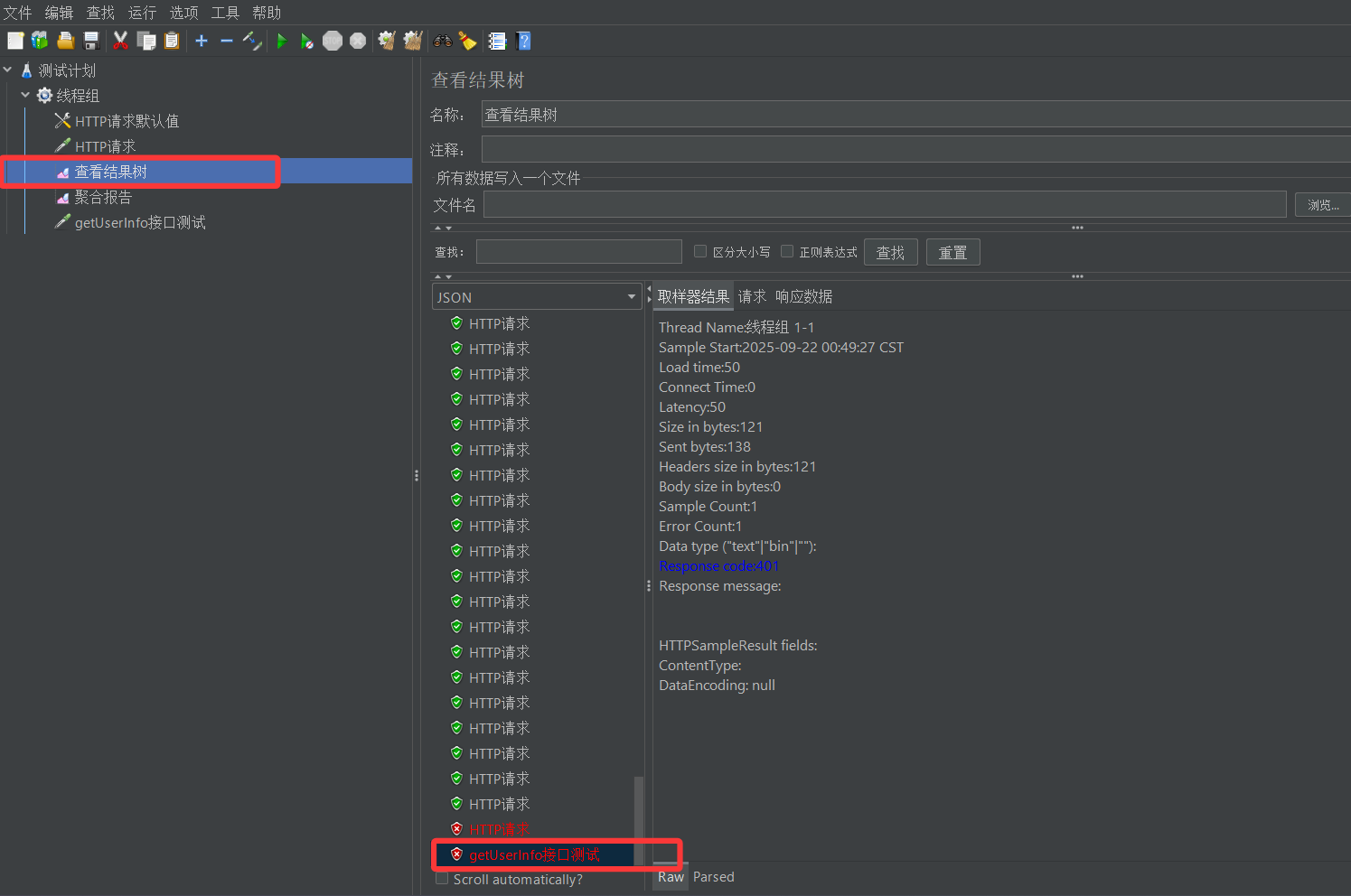Image resolution: width=1351 pixels, height=896 pixels.
Task: Click the Open file folder icon
Action: [65, 41]
